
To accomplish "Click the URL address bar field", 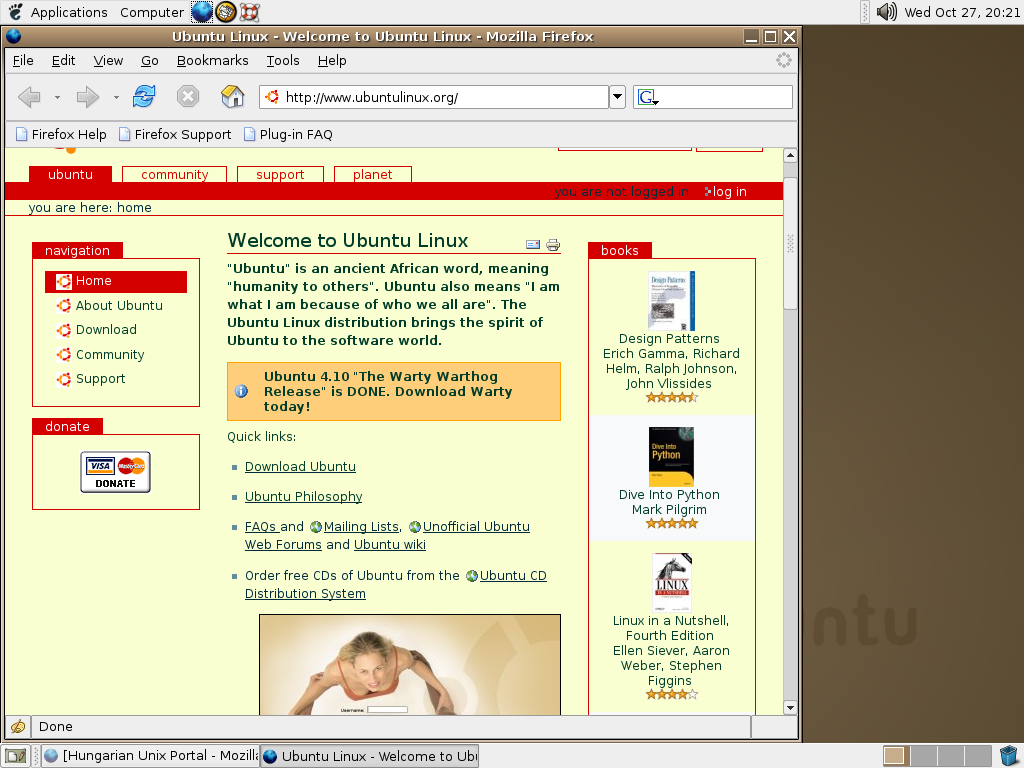I will point(434,97).
